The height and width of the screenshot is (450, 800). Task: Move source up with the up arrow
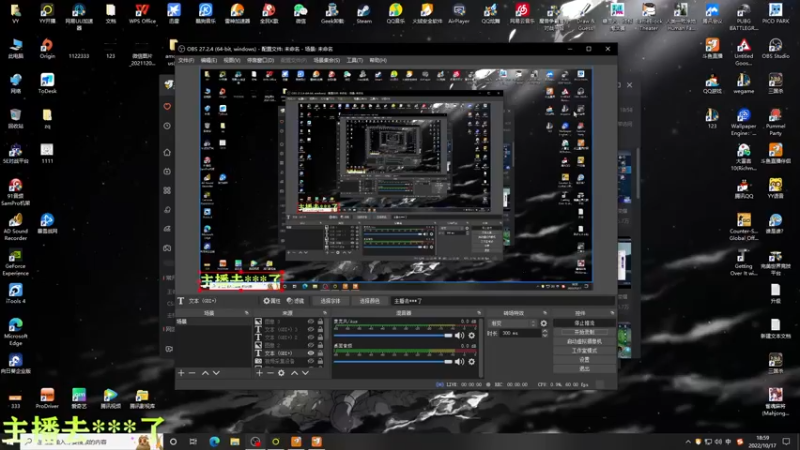[x=294, y=373]
